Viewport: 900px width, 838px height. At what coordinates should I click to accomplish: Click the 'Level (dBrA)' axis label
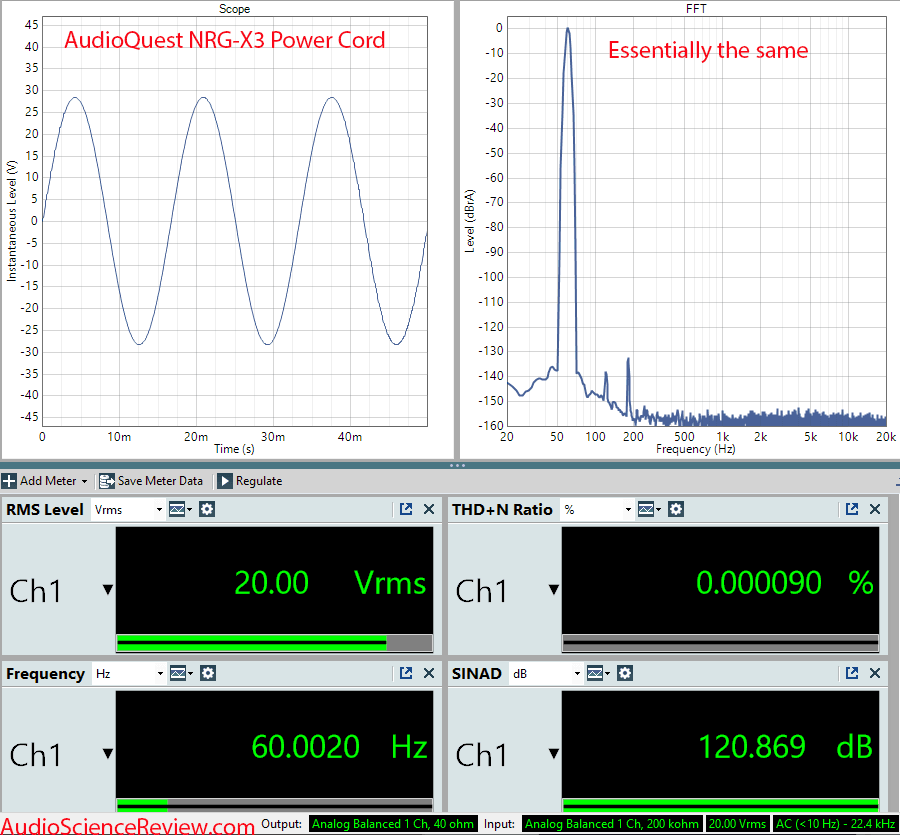click(470, 221)
